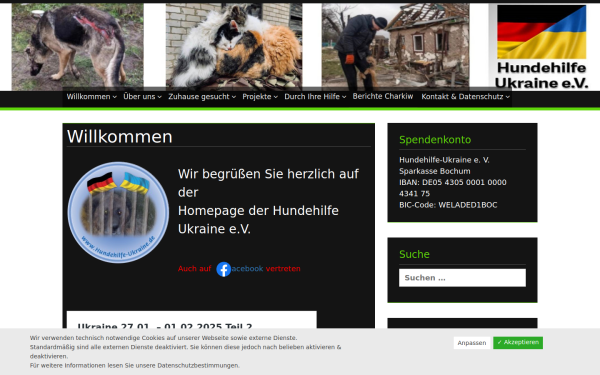Image resolution: width=600 pixels, height=375 pixels.
Task: Expand the Kontakt & Datenschutz chevron
Action: 507,97
